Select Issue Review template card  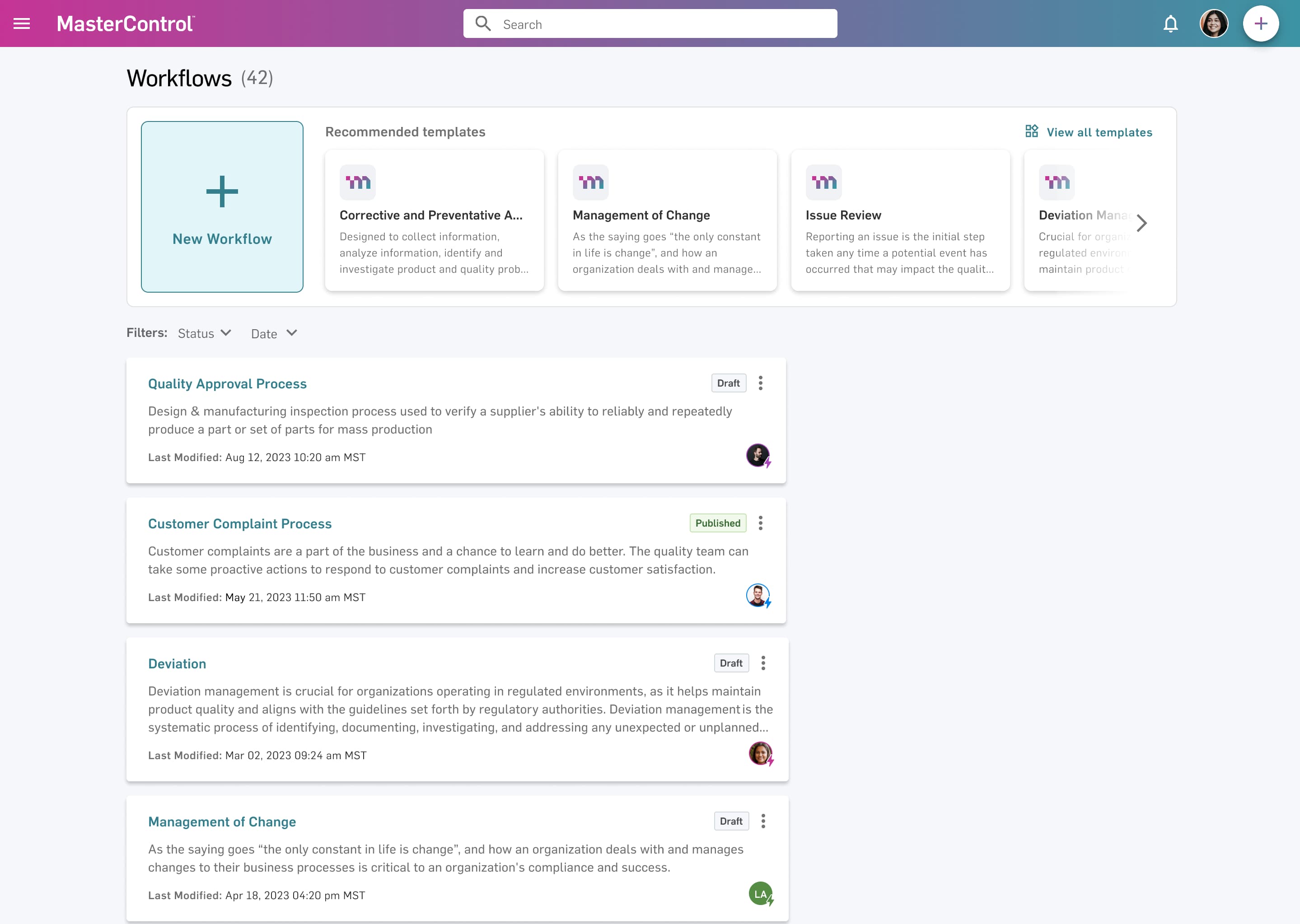click(x=900, y=220)
